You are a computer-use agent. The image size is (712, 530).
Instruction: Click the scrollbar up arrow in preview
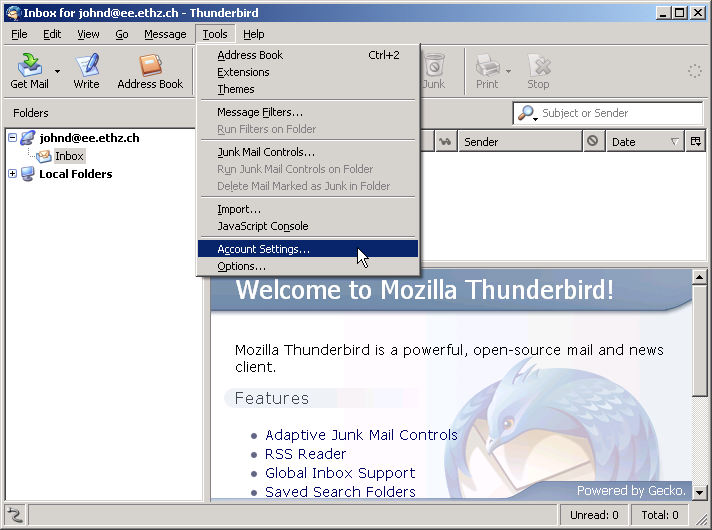tap(699, 277)
